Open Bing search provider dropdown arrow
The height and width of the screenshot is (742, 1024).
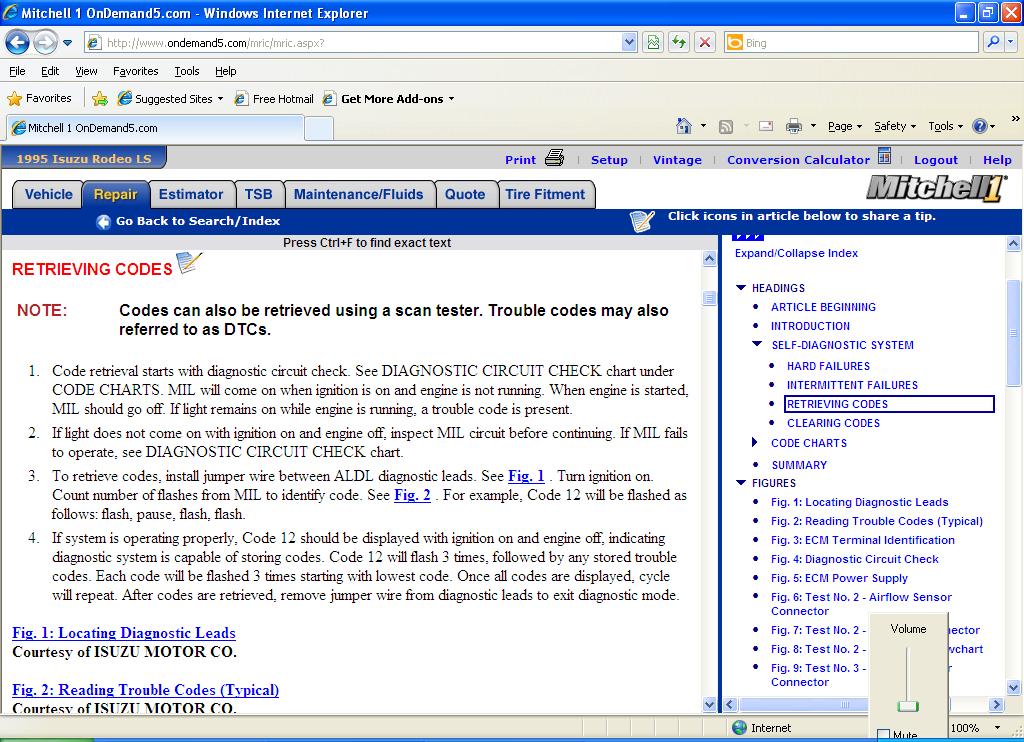[x=1010, y=42]
